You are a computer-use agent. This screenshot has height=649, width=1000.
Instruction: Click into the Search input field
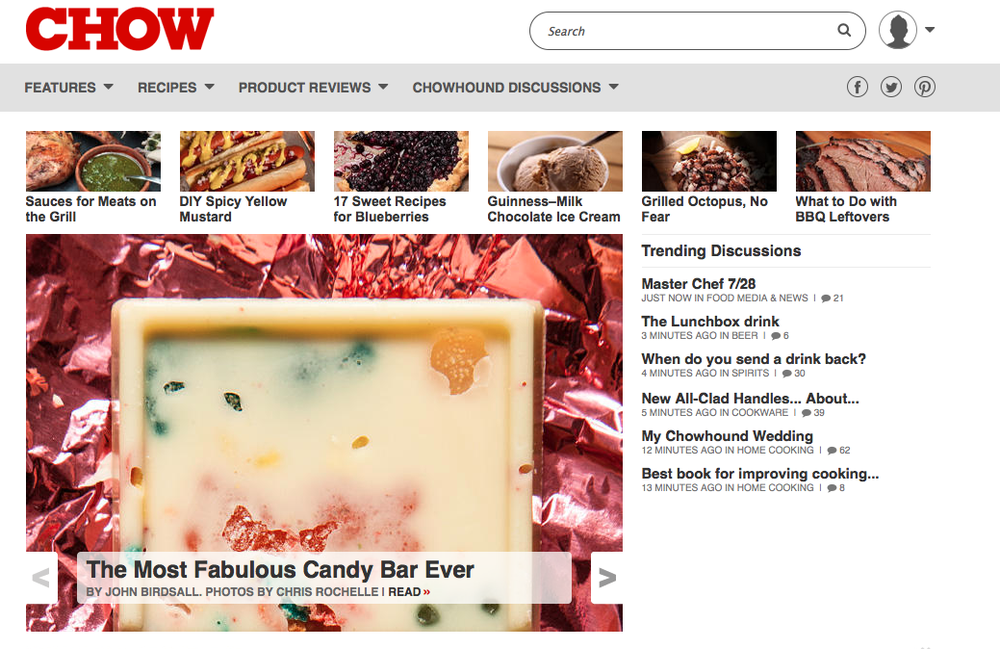[x=689, y=31]
